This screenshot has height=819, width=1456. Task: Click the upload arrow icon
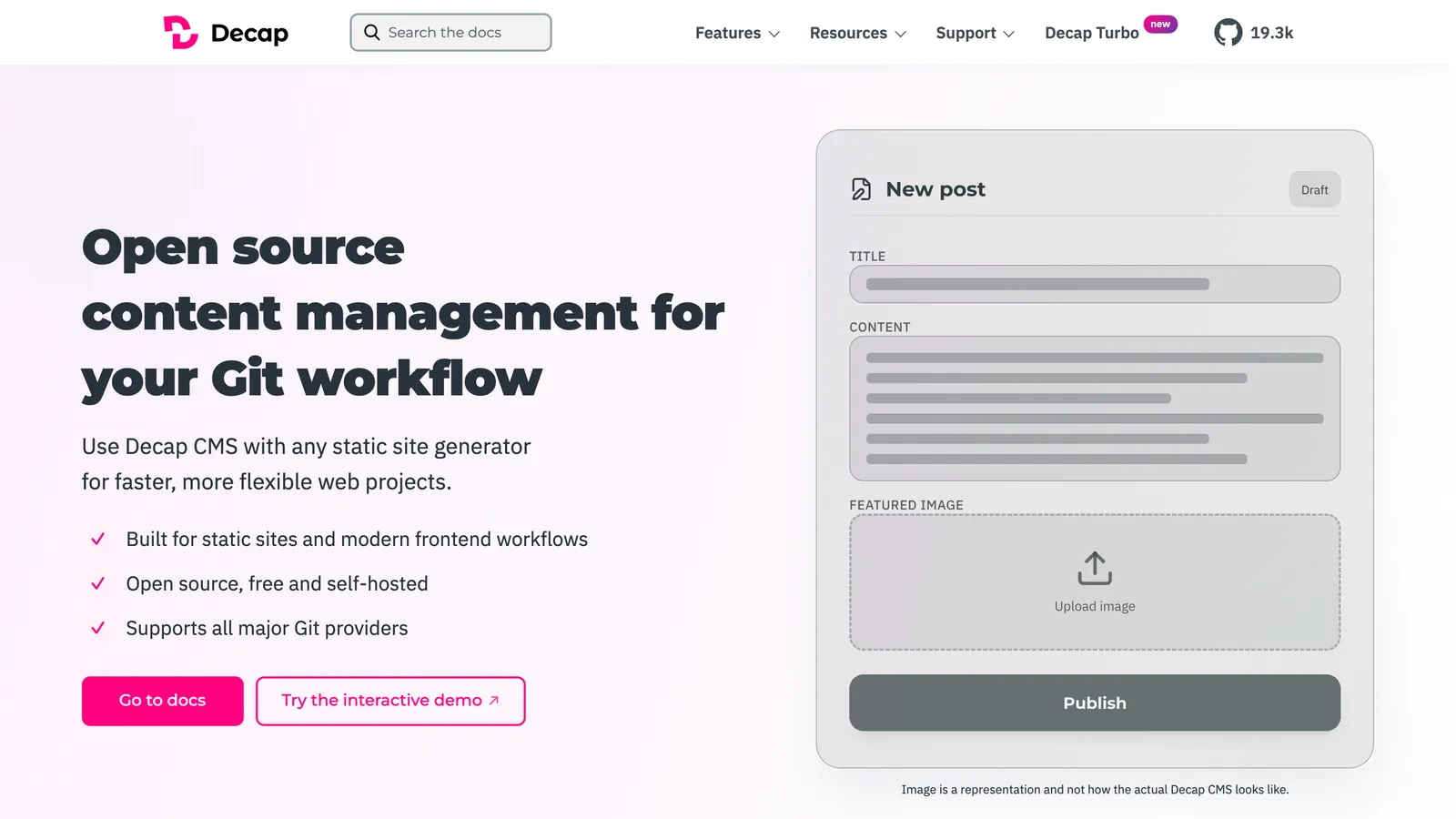1095,568
